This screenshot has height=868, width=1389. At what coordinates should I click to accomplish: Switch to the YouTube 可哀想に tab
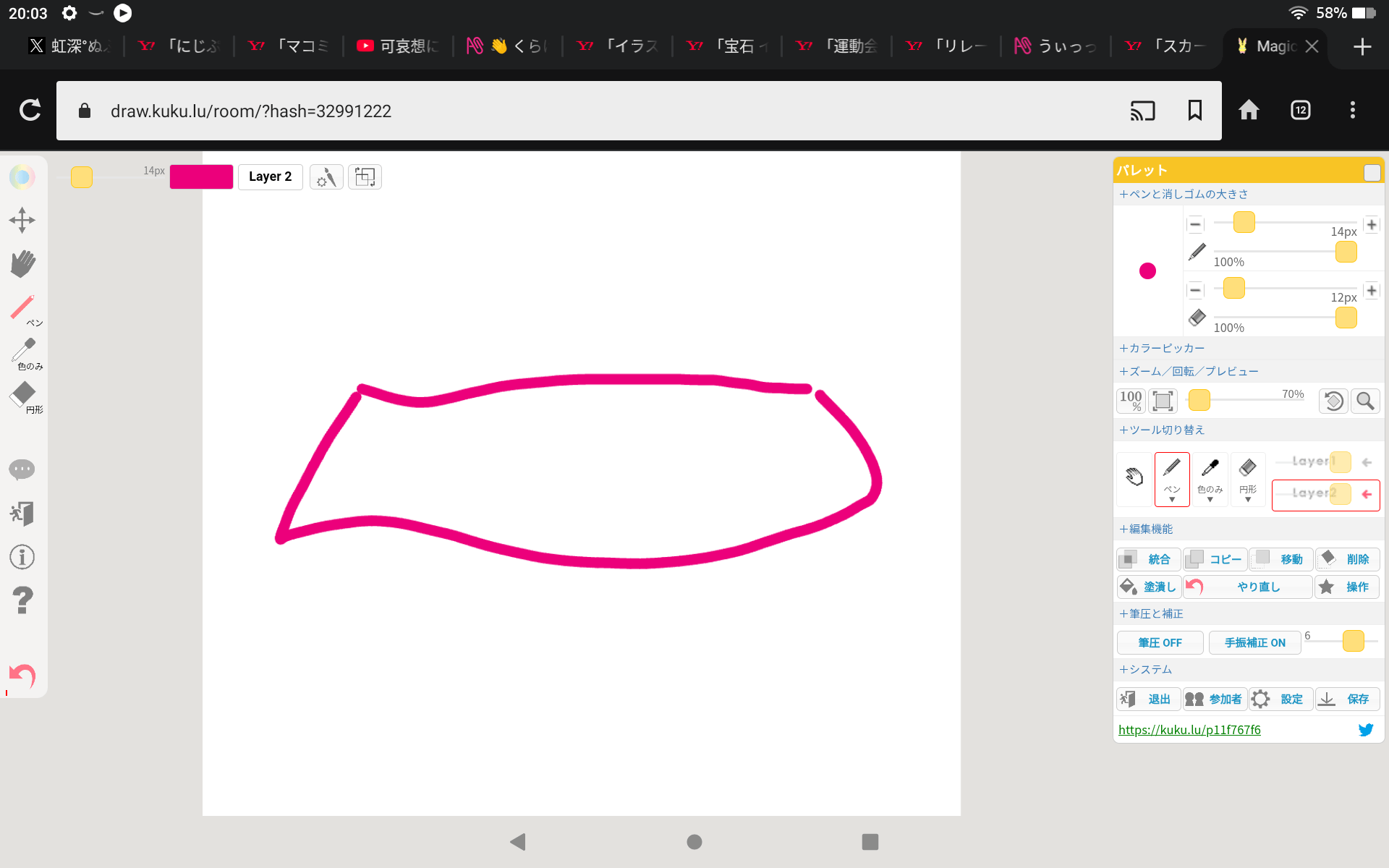tap(398, 46)
